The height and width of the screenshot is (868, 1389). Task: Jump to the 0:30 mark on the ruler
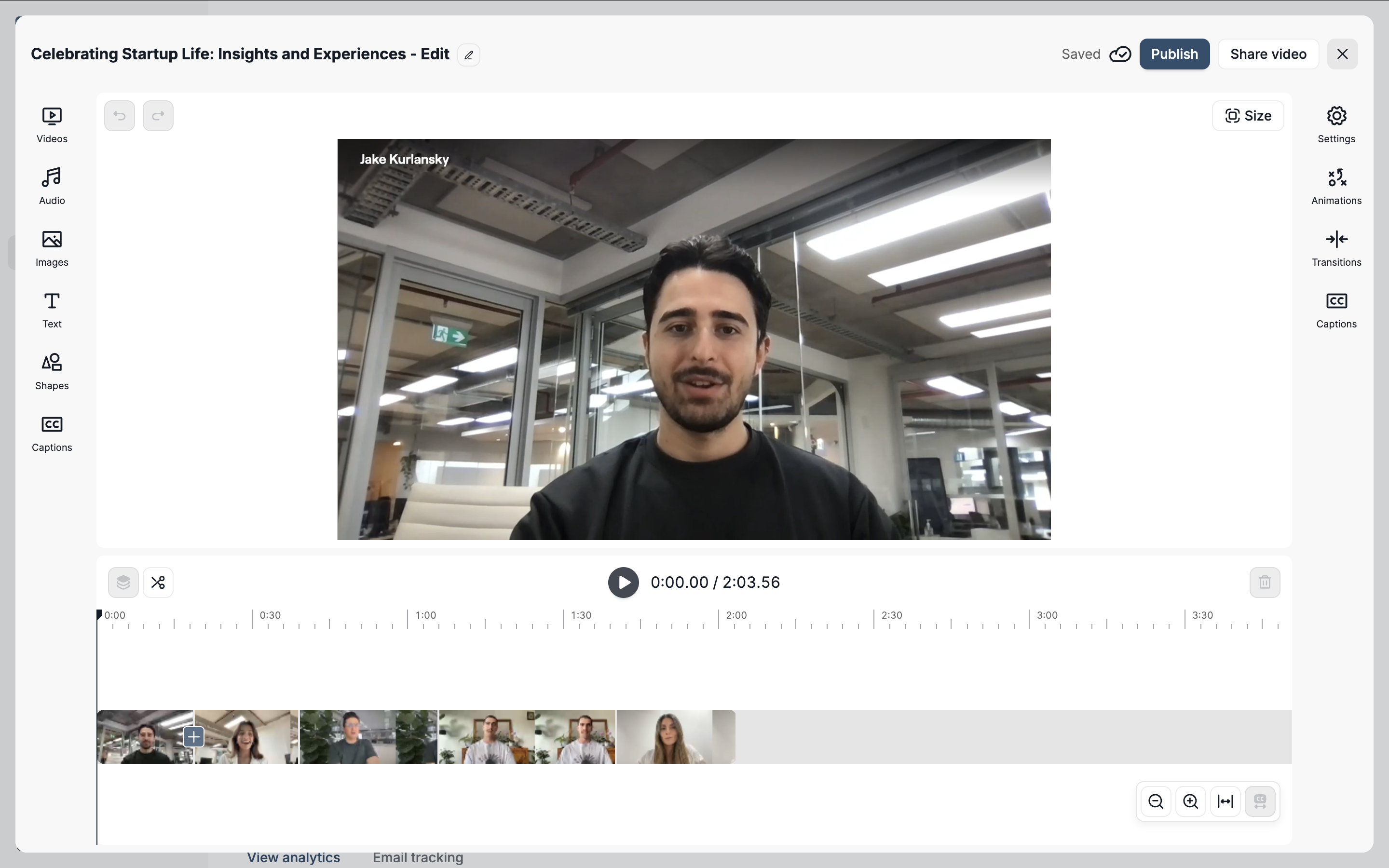(x=270, y=615)
